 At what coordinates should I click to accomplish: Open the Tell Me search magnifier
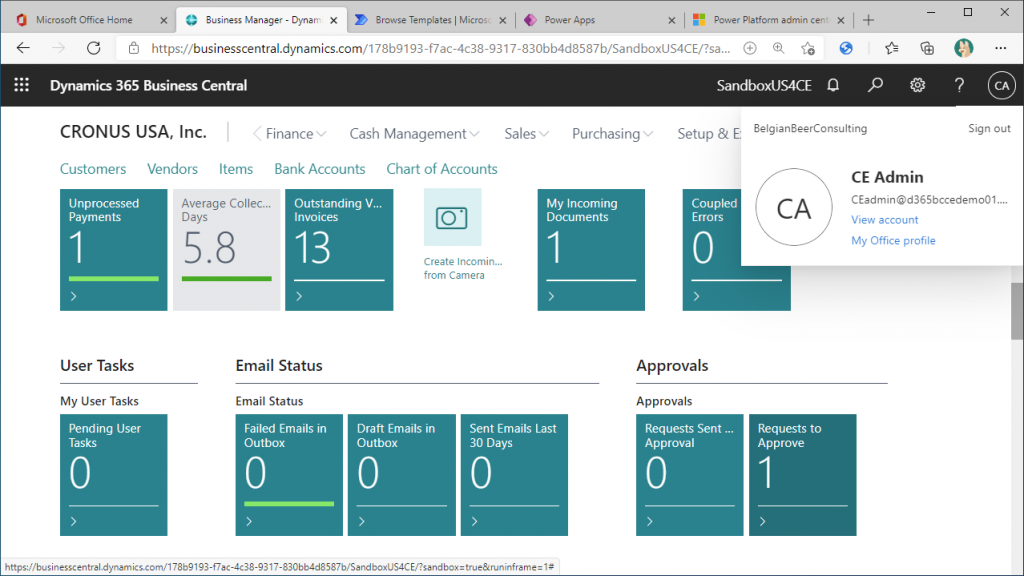(875, 86)
